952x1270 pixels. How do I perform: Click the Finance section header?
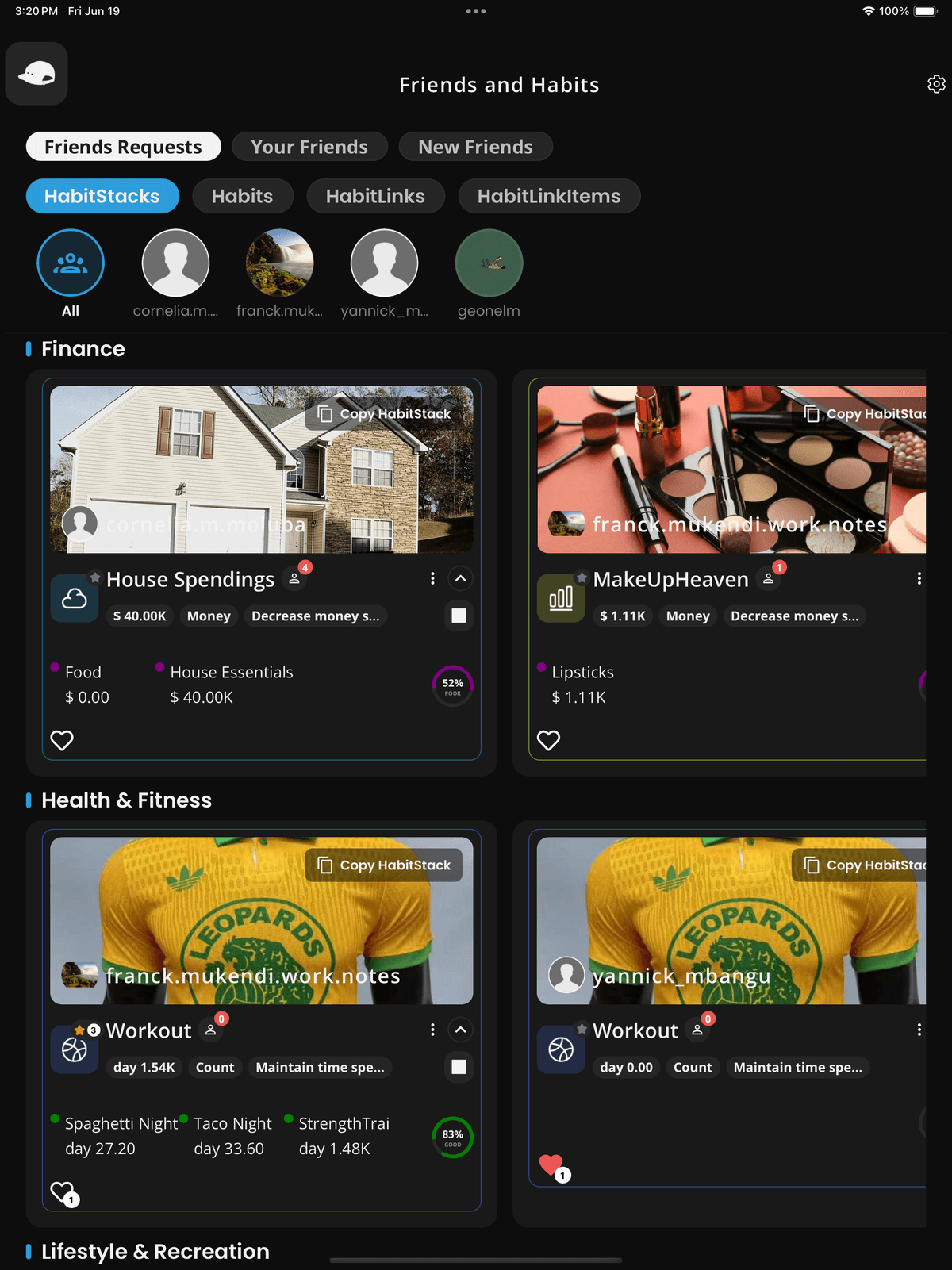[x=83, y=349]
